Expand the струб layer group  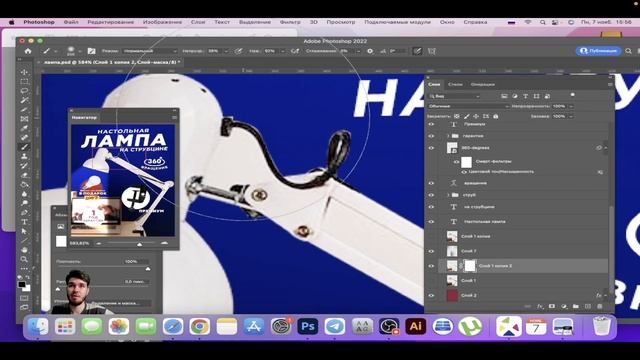[x=448, y=195]
